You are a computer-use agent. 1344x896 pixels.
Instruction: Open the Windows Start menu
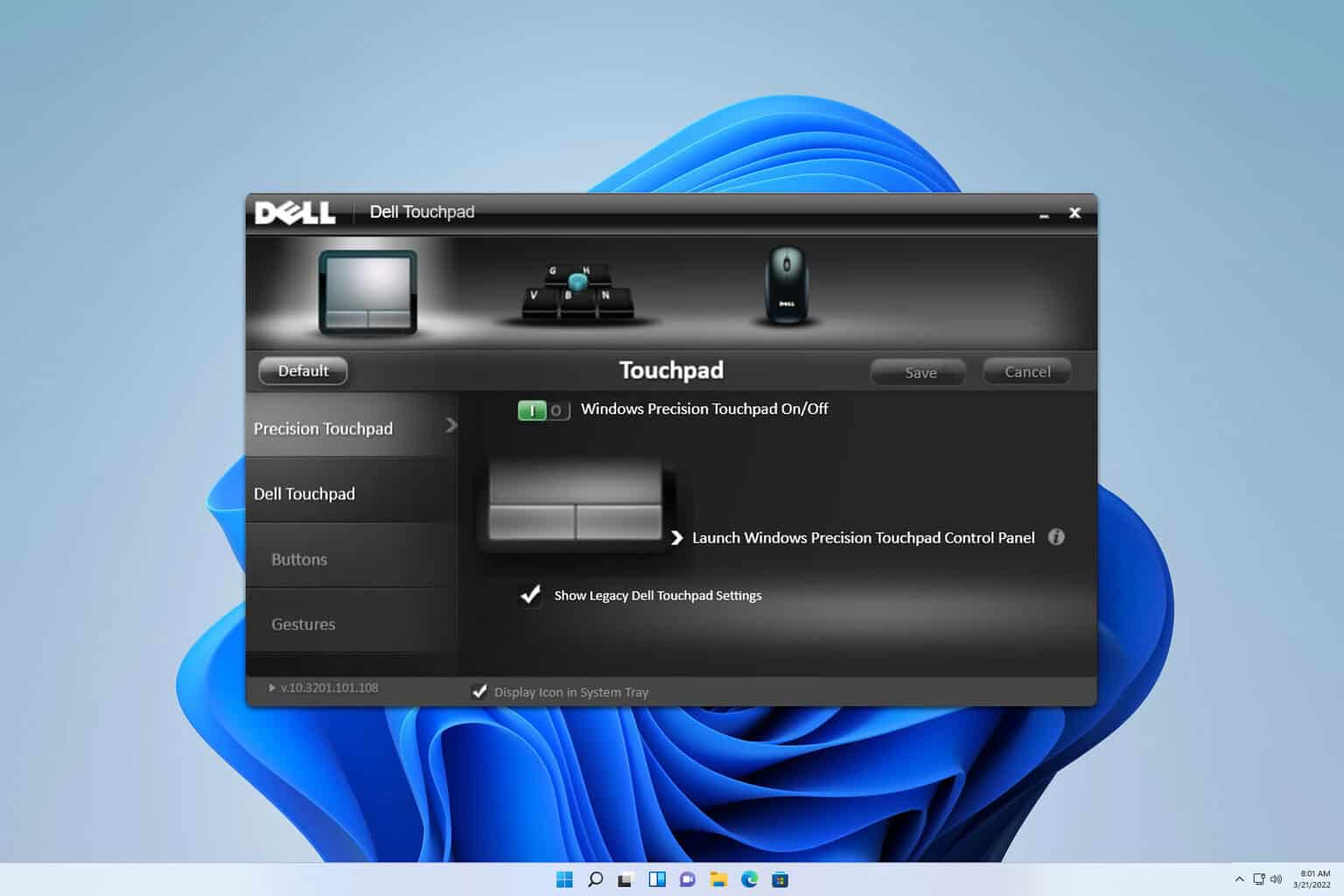coord(564,879)
